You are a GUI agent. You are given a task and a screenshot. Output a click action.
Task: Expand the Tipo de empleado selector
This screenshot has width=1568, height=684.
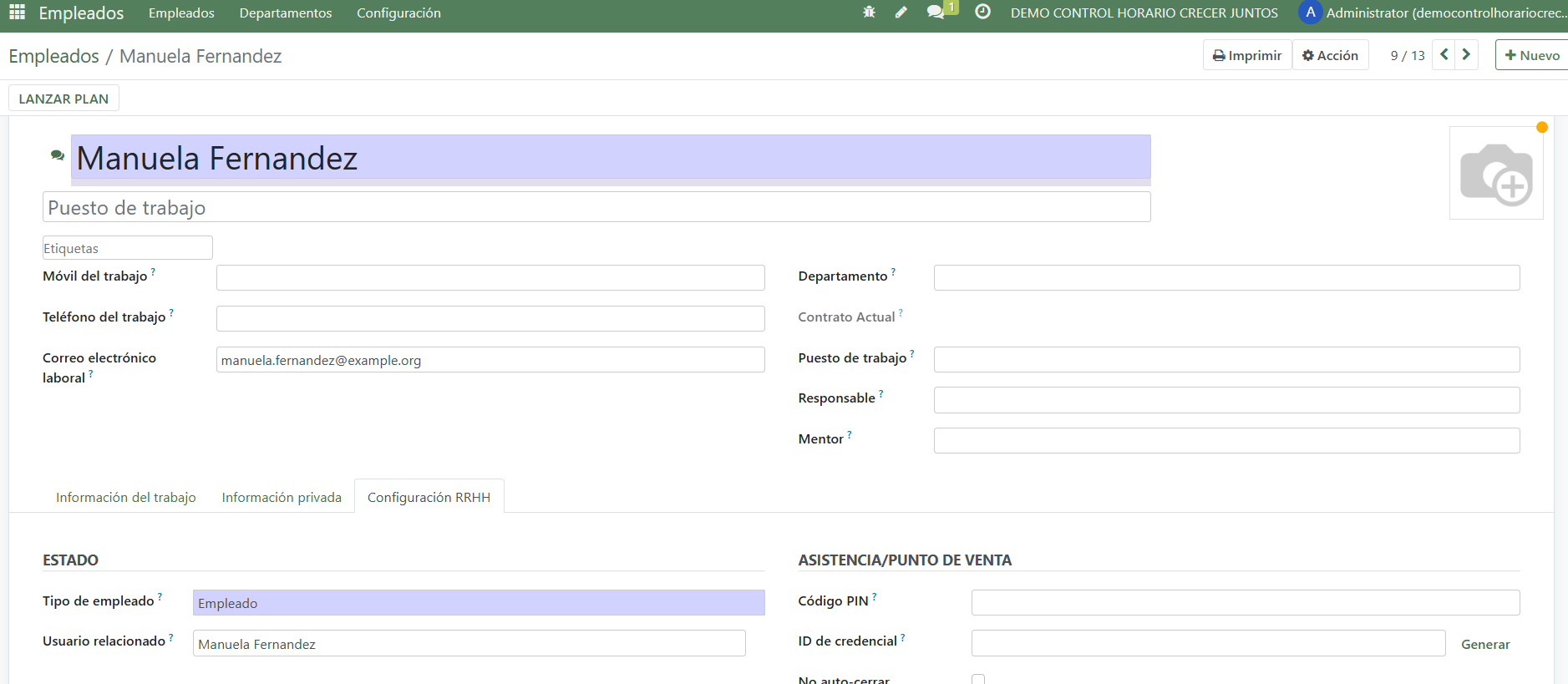[x=478, y=603]
